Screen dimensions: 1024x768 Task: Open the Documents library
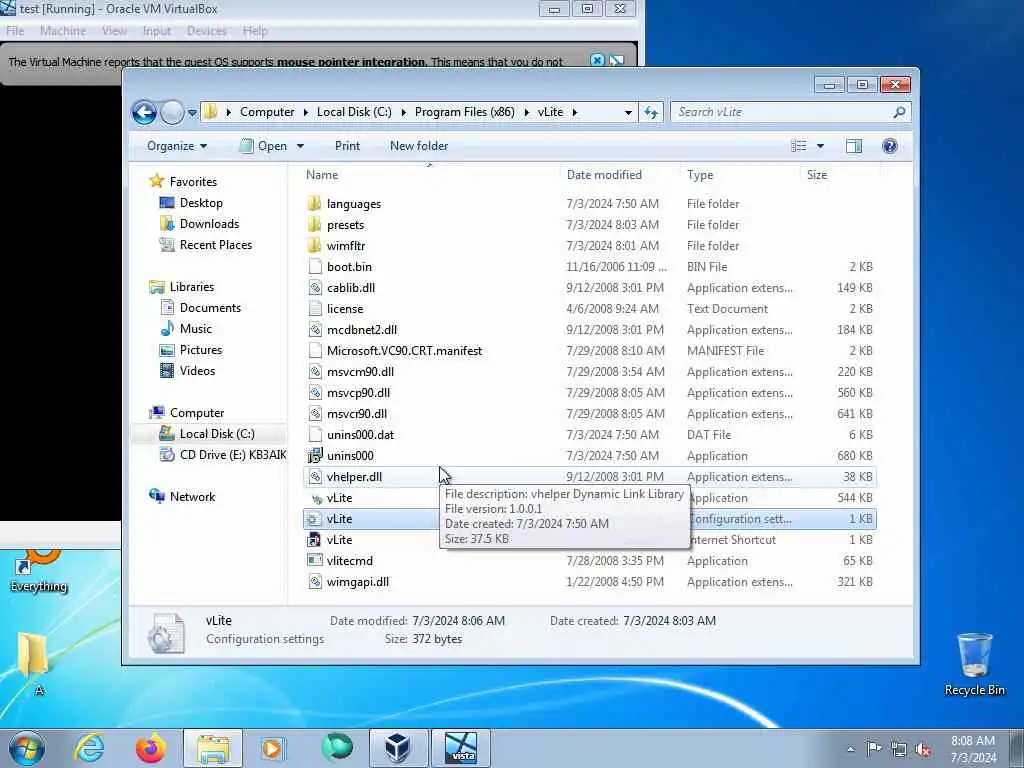point(210,308)
